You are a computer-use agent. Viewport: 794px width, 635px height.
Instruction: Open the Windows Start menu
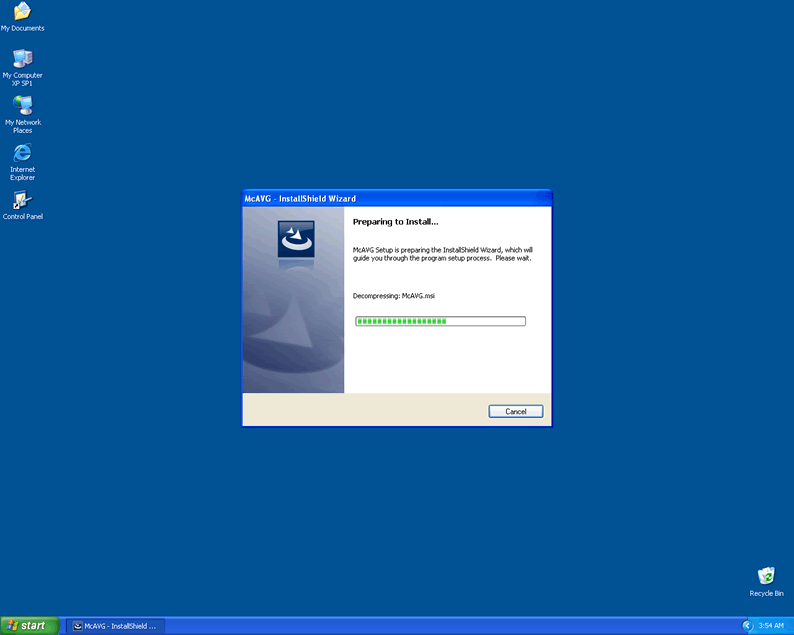pos(29,626)
